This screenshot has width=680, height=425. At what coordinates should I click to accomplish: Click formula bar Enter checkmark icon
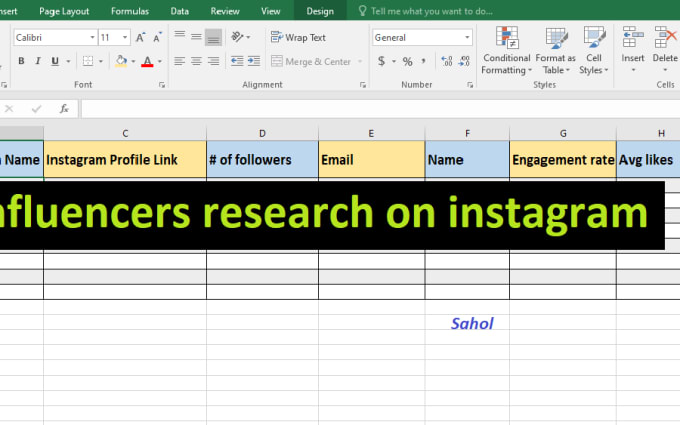[36, 109]
